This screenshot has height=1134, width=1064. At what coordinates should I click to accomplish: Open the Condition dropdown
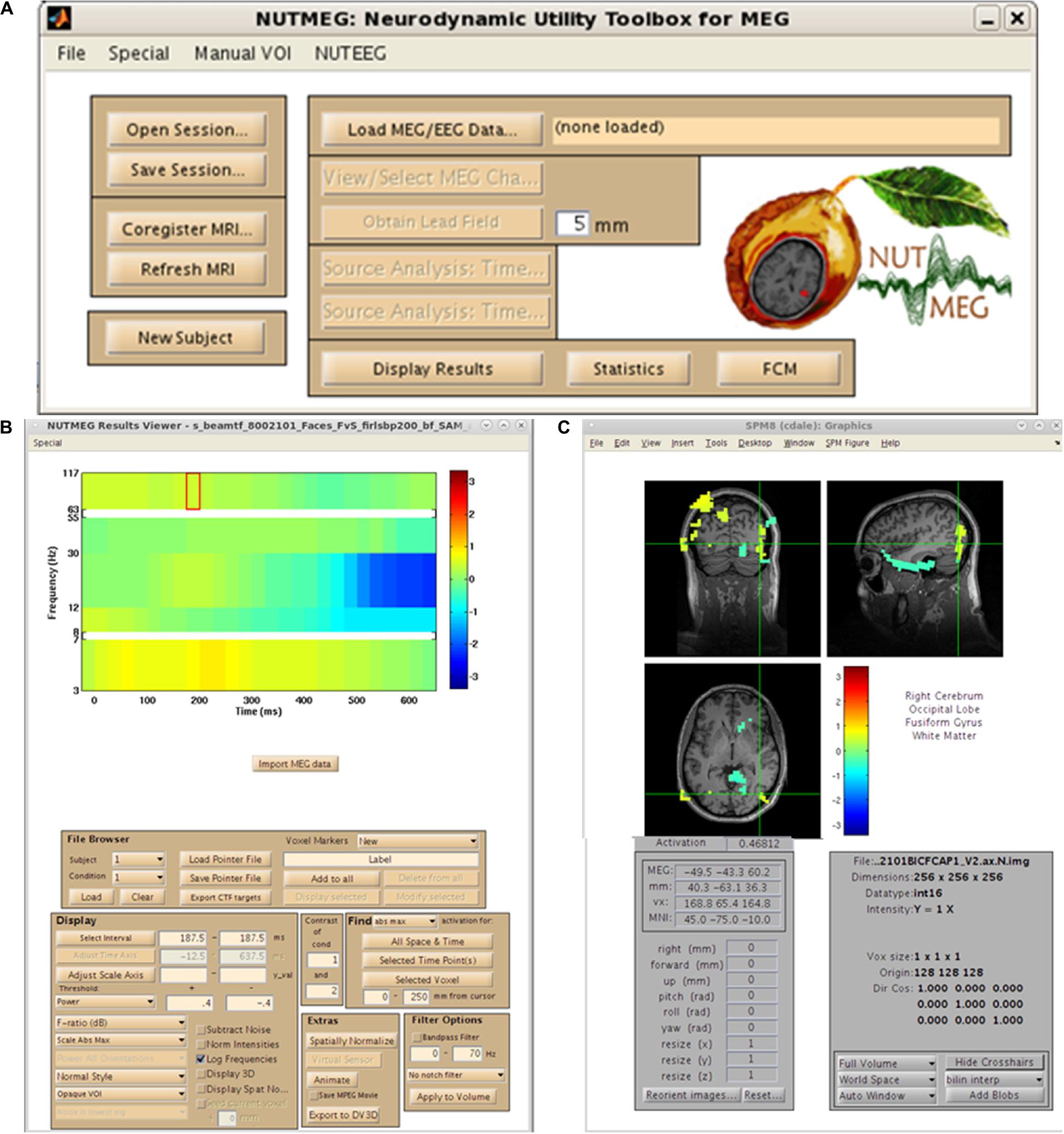coord(138,877)
